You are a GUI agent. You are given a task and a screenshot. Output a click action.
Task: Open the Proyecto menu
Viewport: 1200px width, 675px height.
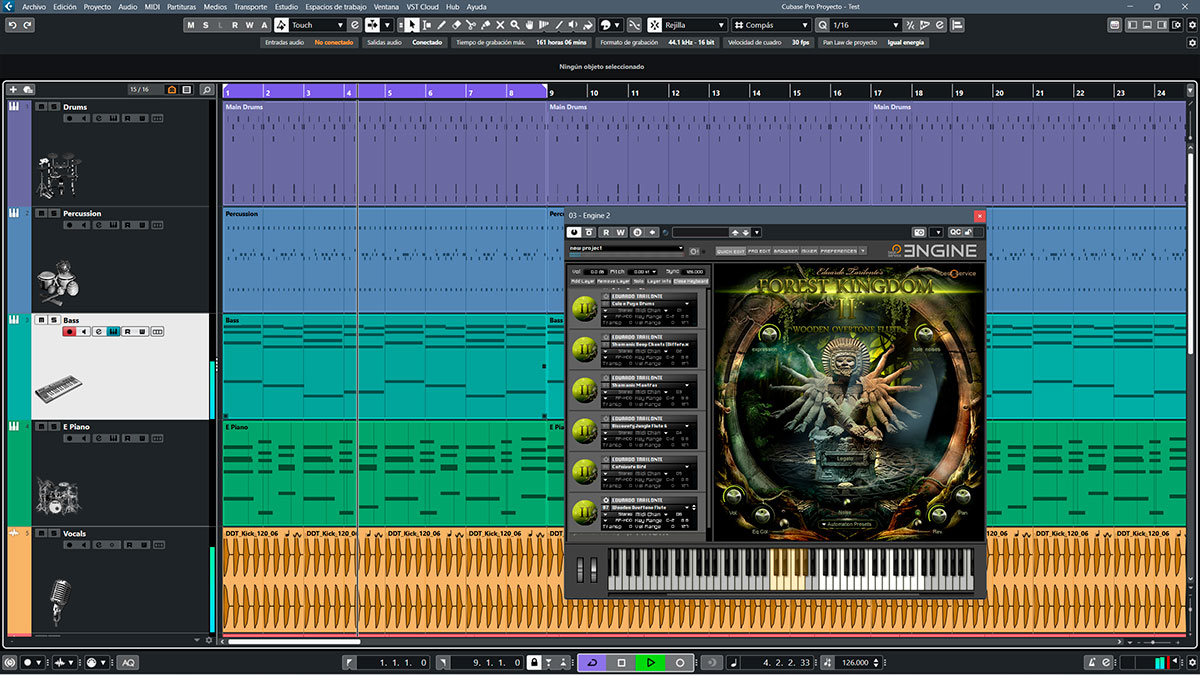(97, 6)
